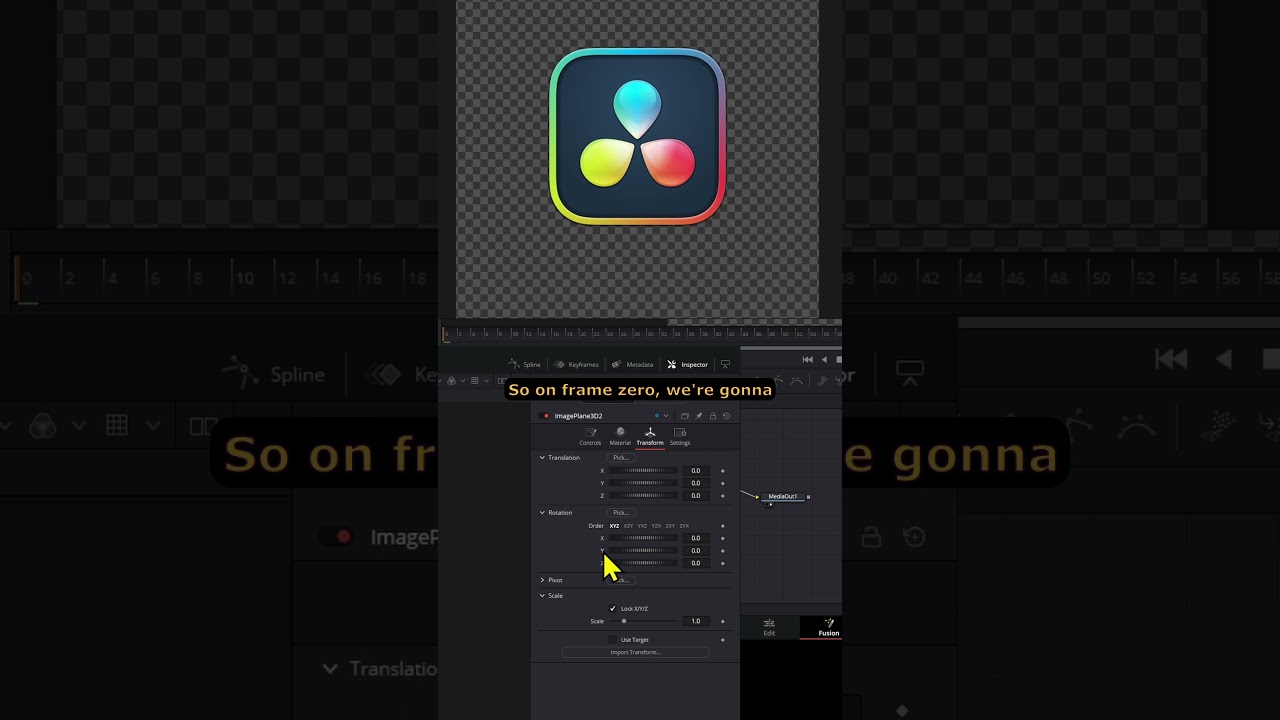Viewport: 1280px width, 720px height.
Task: Collapse the Scale section
Action: coord(542,596)
